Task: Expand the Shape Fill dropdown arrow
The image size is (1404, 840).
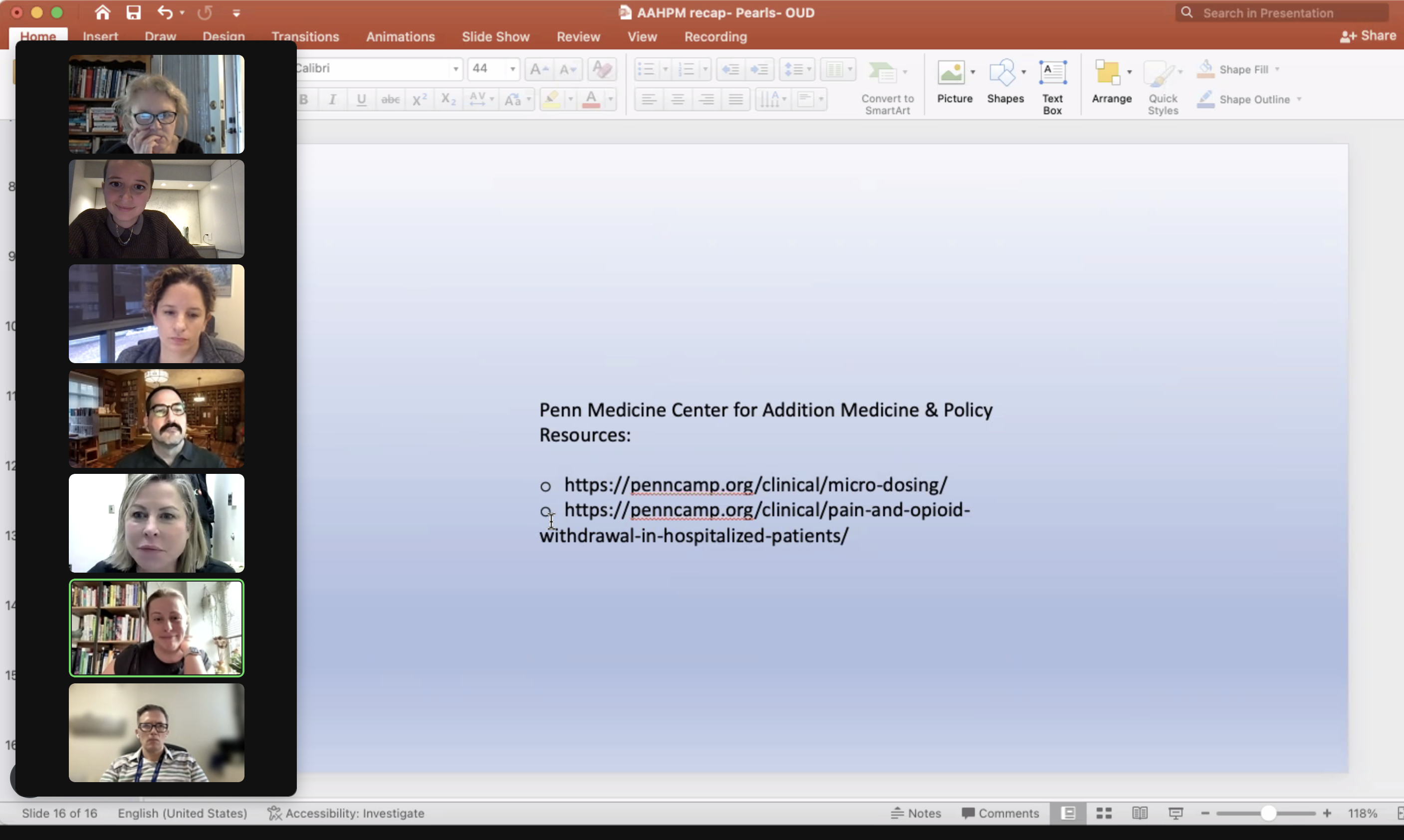Action: tap(1277, 69)
